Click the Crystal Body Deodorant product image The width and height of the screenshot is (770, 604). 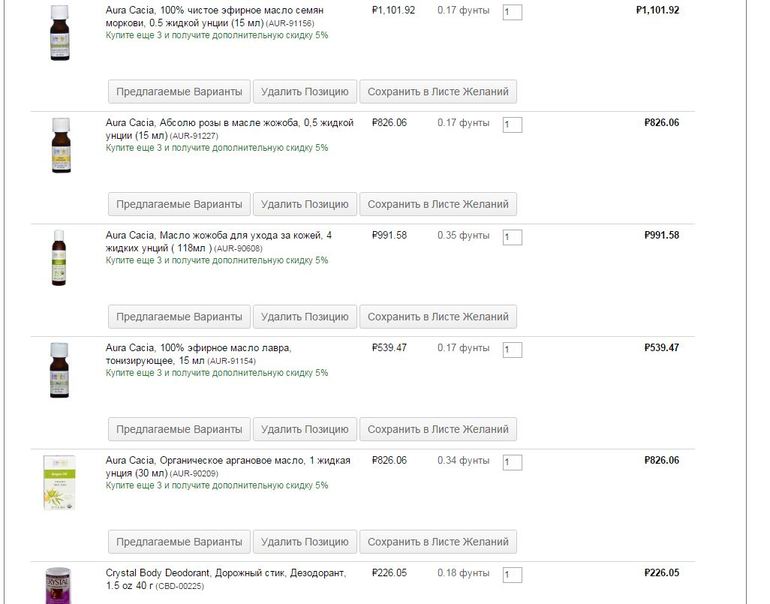pos(59,585)
